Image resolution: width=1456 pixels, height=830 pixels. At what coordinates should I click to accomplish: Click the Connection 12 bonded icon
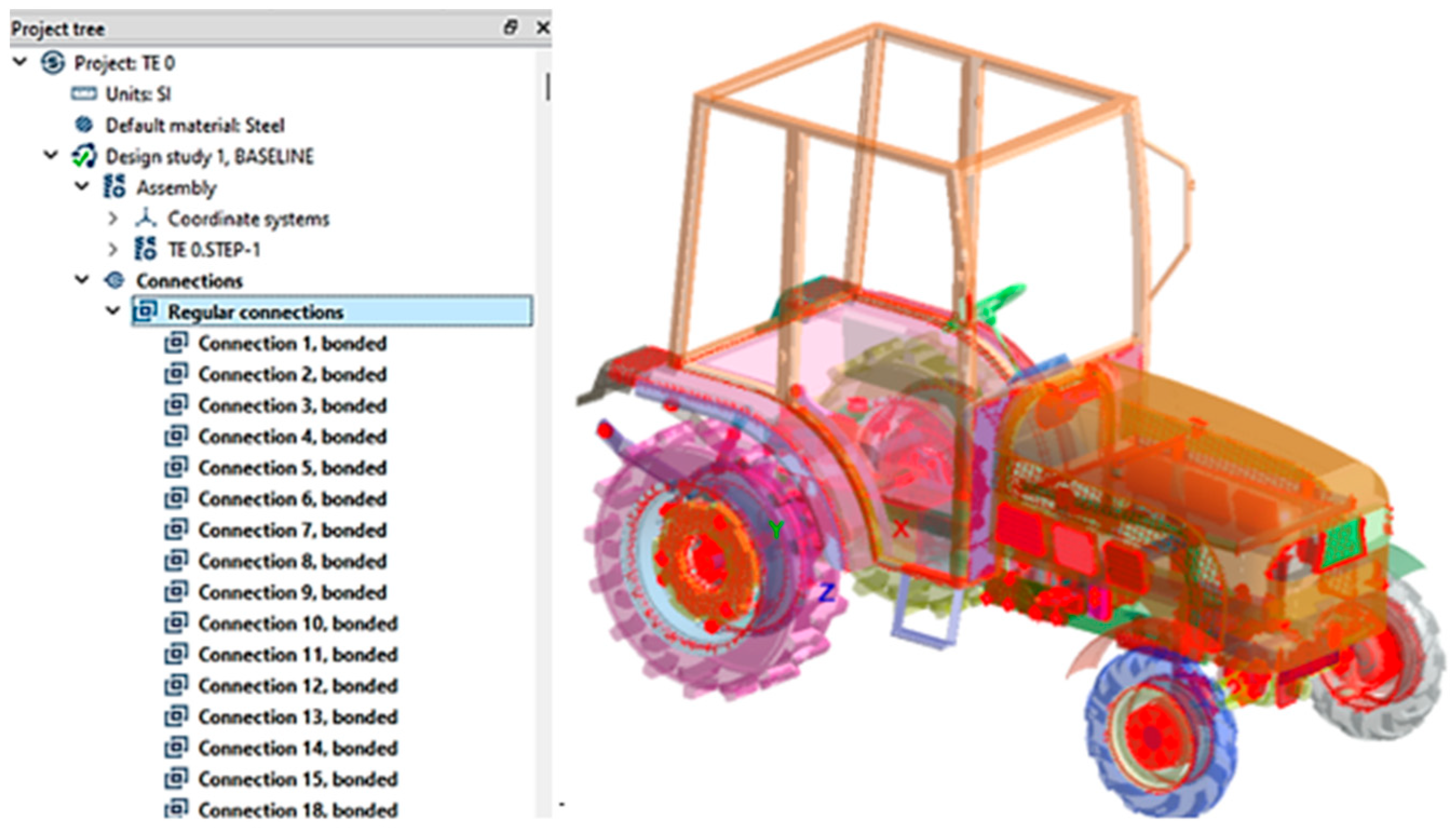tap(175, 685)
